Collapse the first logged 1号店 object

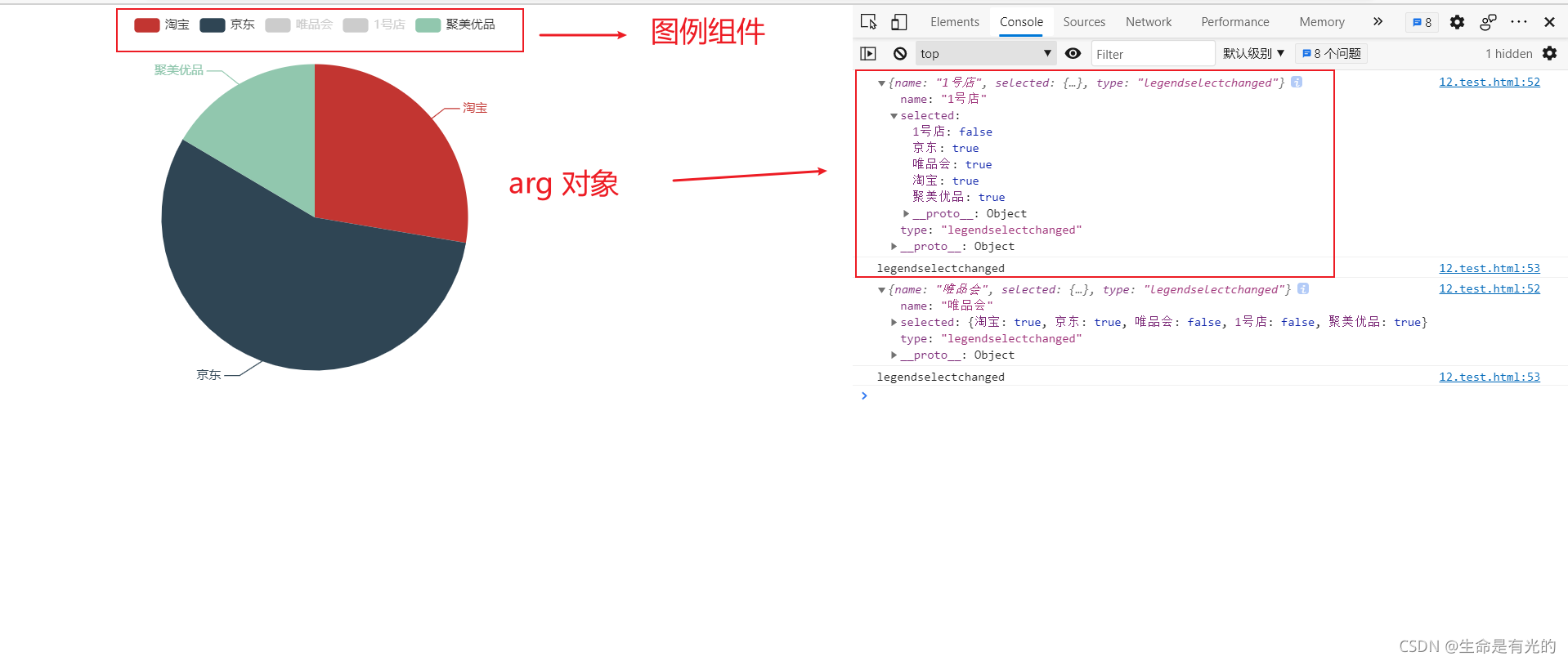click(x=881, y=83)
